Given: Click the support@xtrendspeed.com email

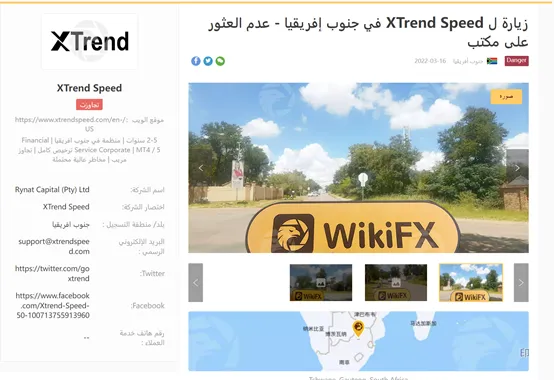Looking at the screenshot, I should point(54,247).
